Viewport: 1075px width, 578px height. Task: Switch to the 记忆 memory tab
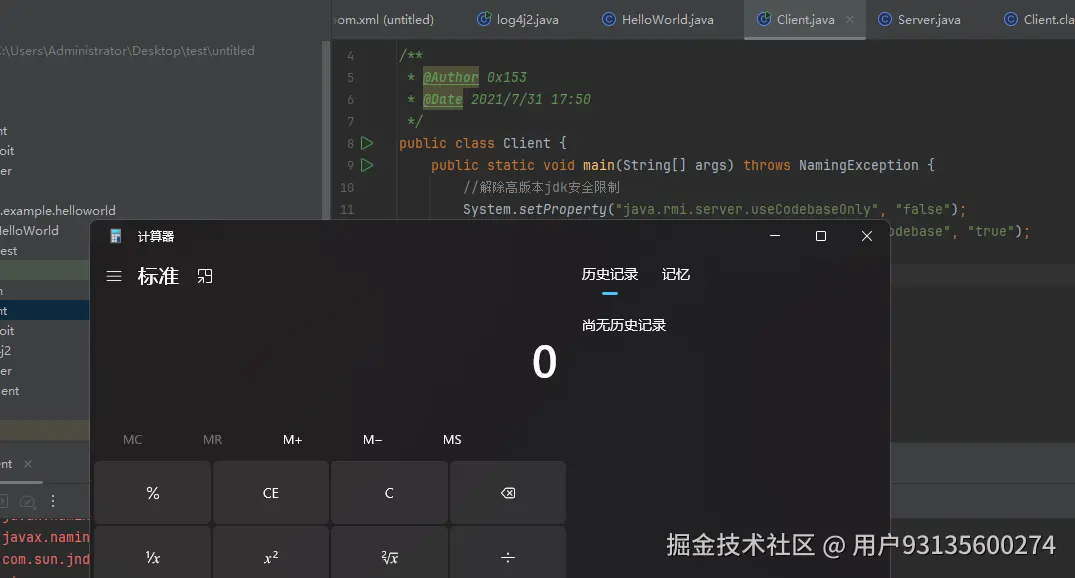pyautogui.click(x=675, y=274)
